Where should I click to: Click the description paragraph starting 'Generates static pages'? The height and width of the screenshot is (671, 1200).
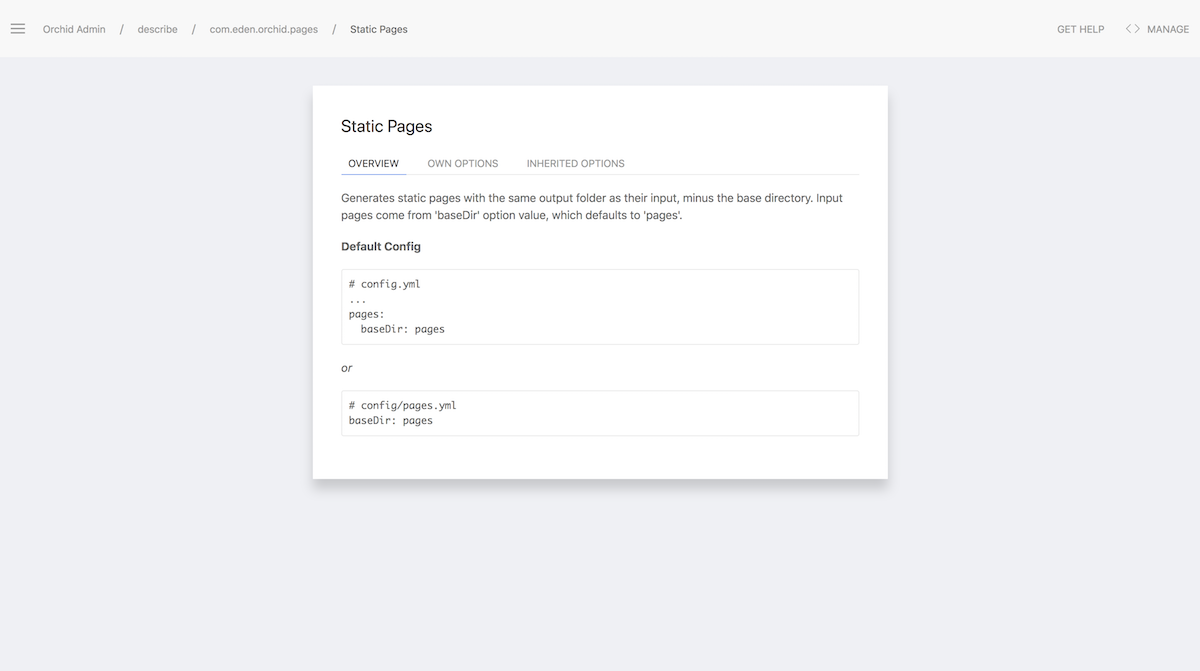[592, 206]
